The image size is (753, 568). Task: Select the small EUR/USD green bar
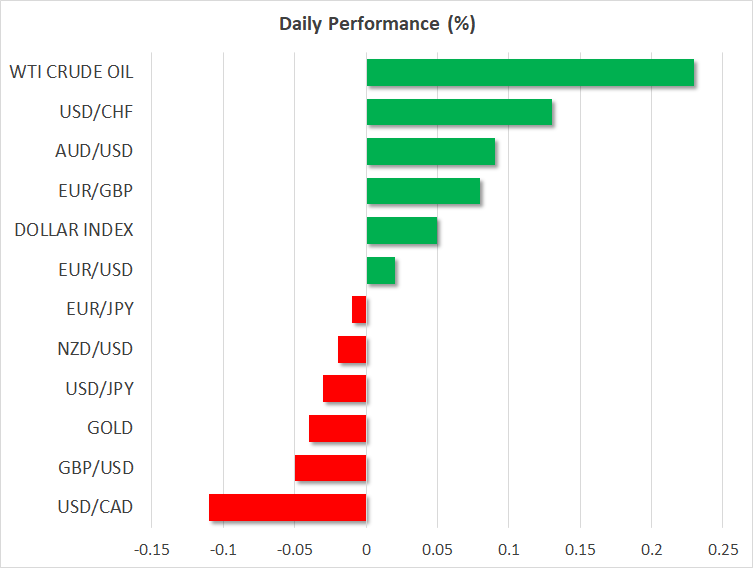381,270
